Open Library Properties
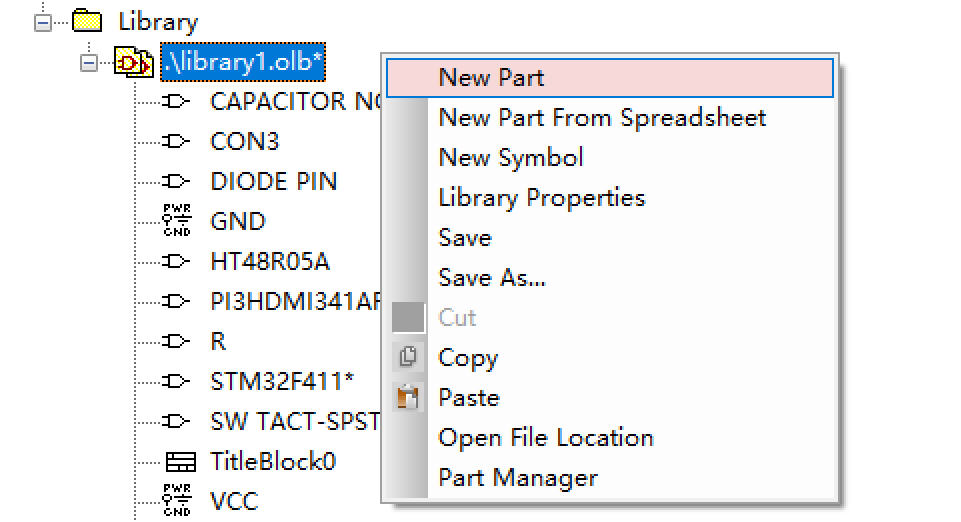 click(x=542, y=198)
